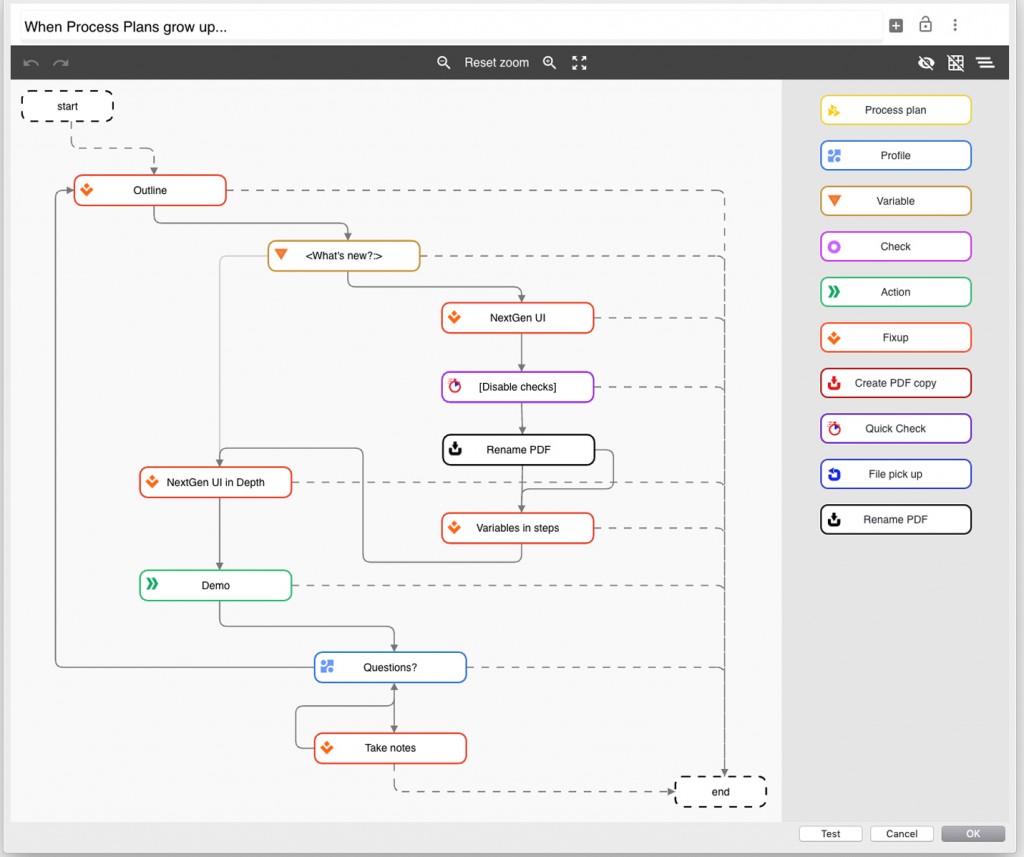Open the three-dot options menu
Viewport: 1024px width, 857px height.
(955, 26)
